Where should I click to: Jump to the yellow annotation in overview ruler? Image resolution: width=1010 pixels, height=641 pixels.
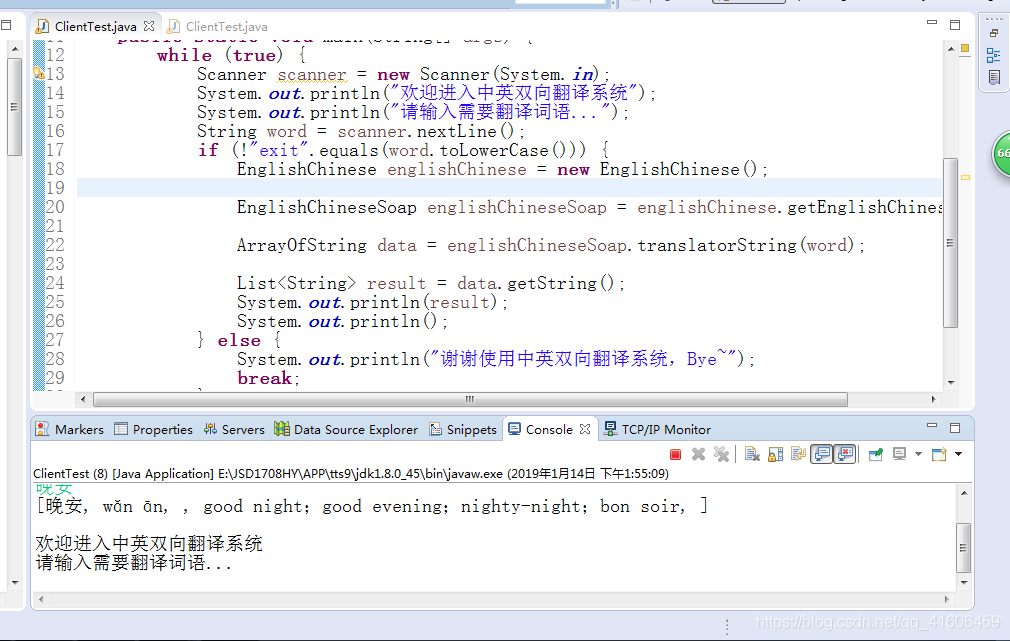[x=965, y=177]
